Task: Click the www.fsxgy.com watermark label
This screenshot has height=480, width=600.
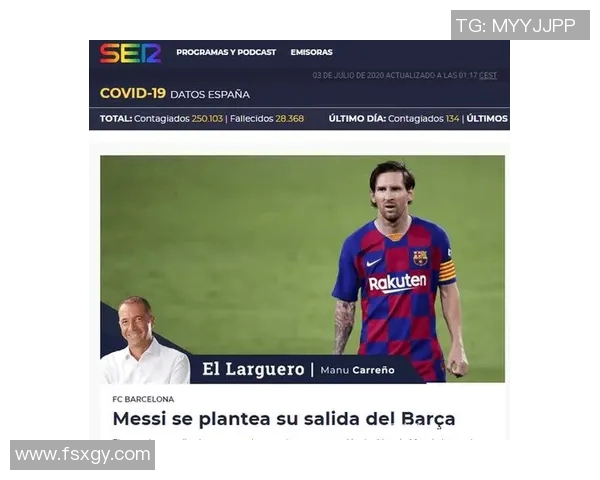Action: pos(83,455)
